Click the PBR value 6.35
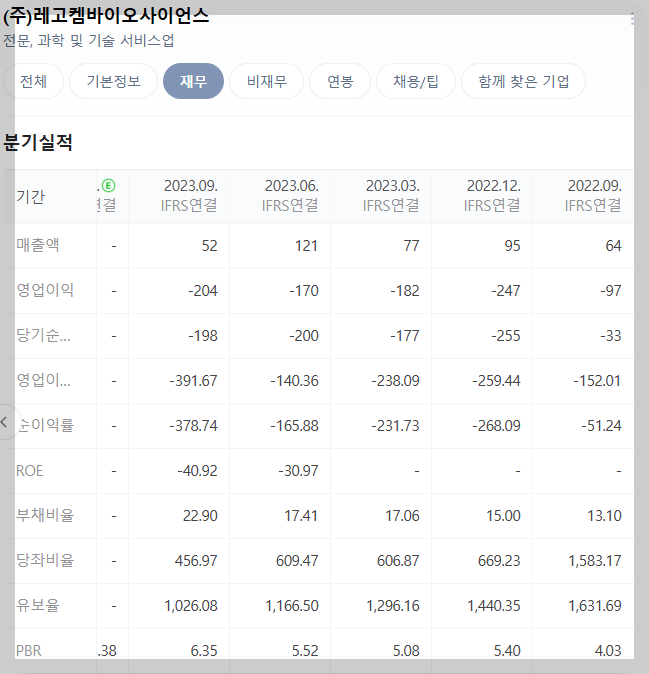 click(x=204, y=651)
